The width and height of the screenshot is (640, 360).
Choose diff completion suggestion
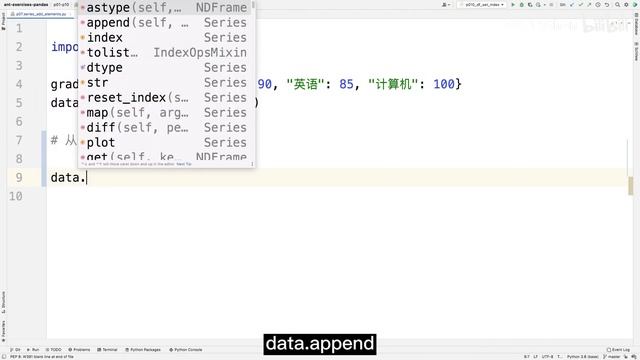pos(164,127)
